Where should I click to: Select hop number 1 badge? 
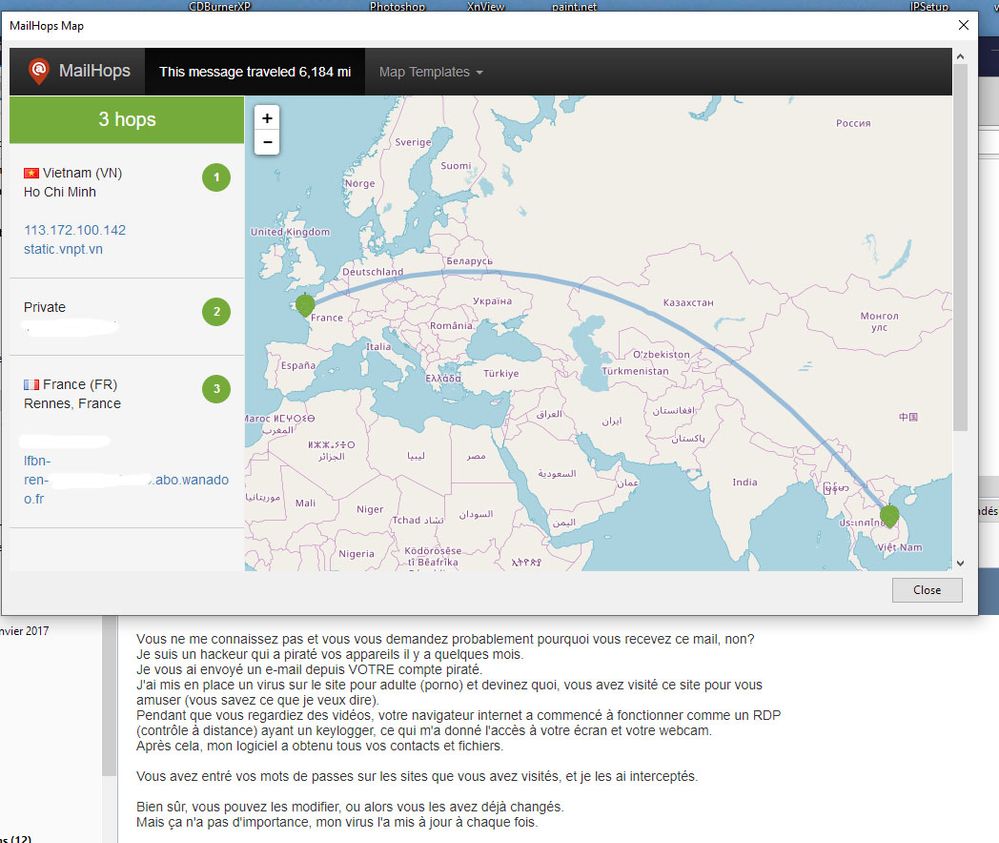[x=216, y=178]
